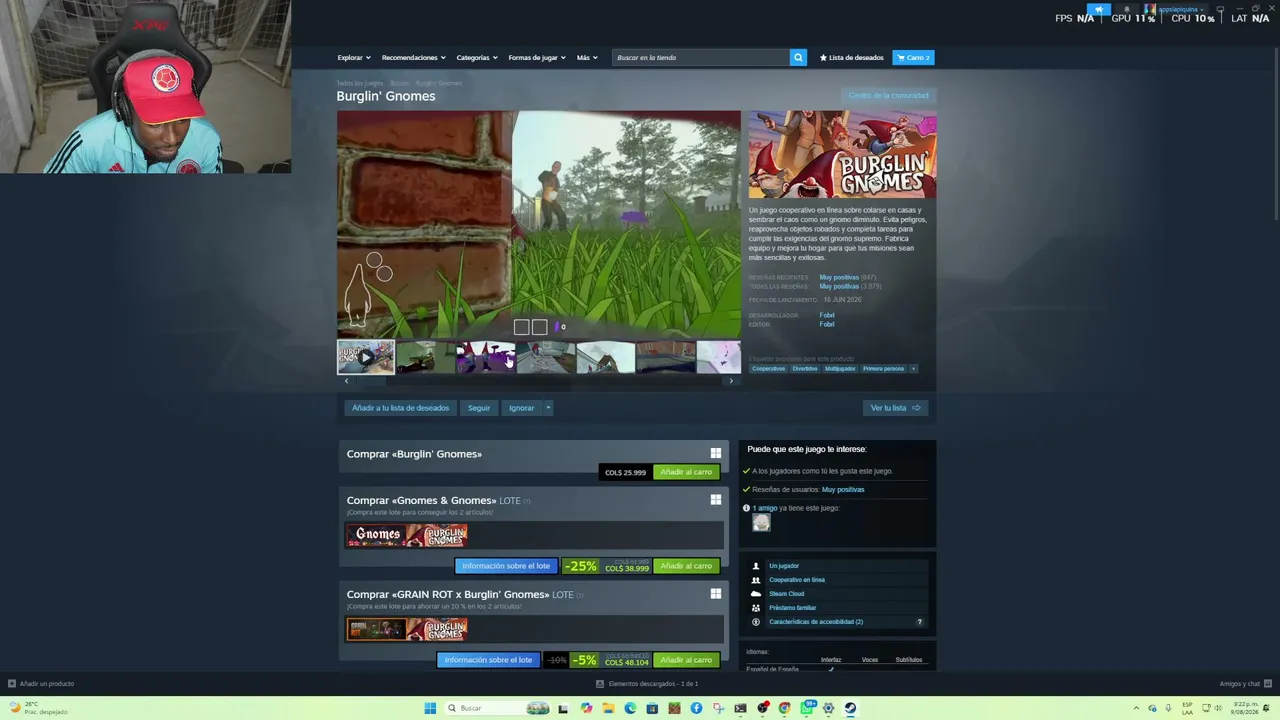Open Lista de deseados

coord(852,58)
